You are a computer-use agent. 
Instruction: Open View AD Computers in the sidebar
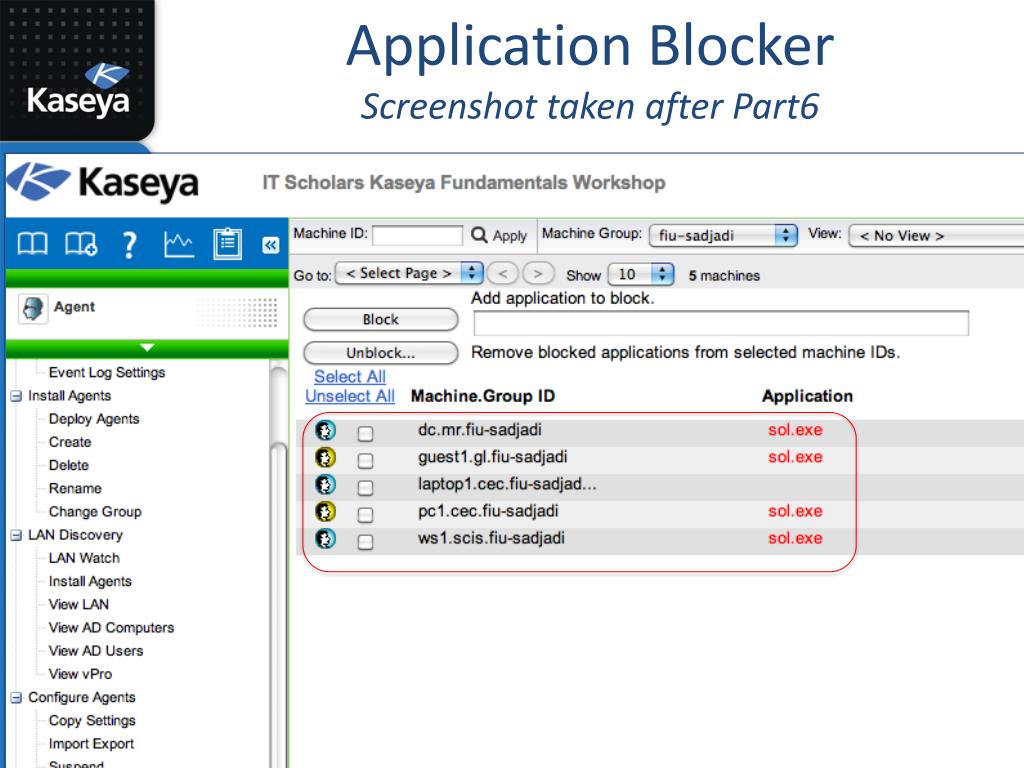click(112, 628)
